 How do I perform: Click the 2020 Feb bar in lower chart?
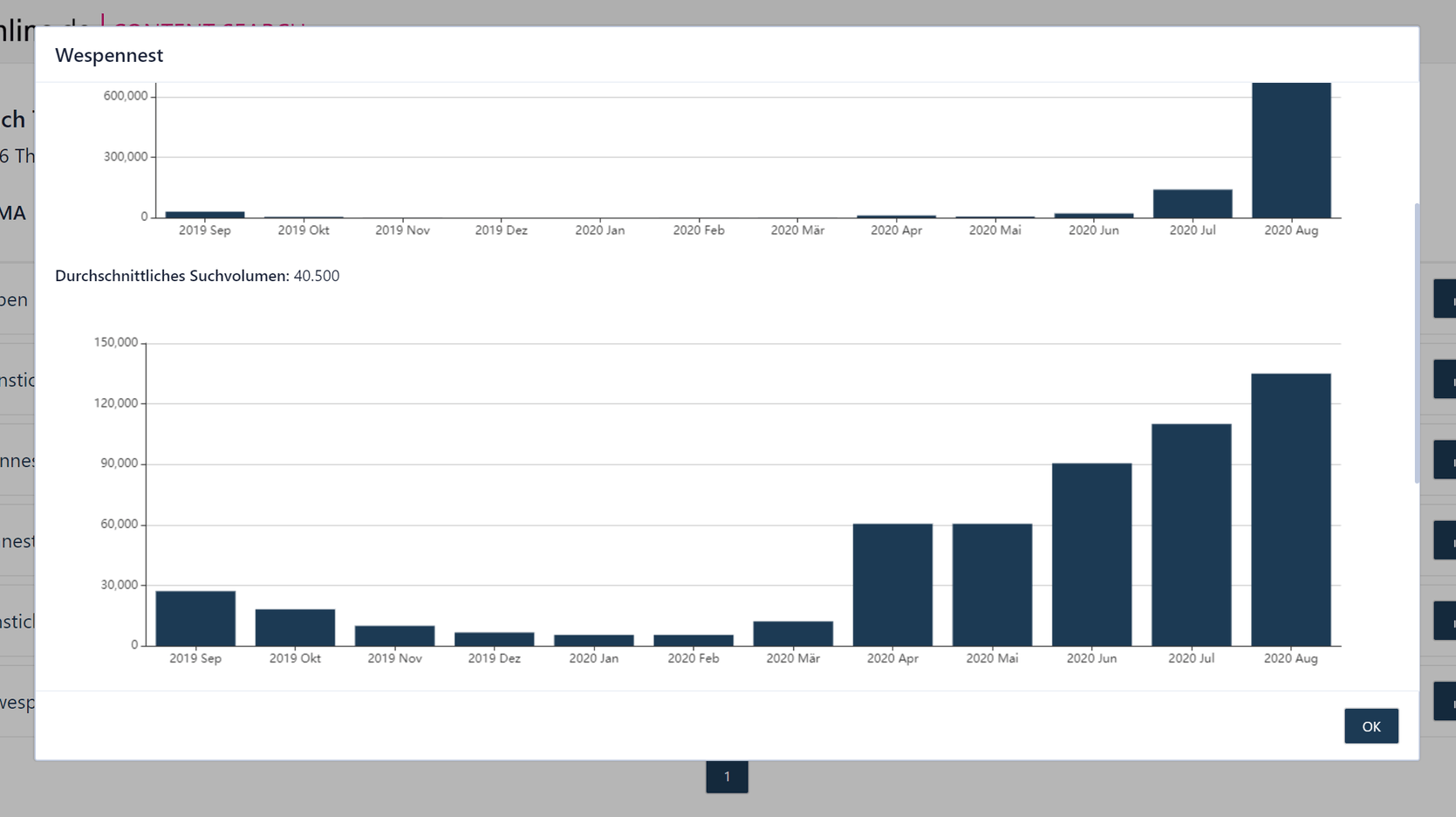(694, 641)
